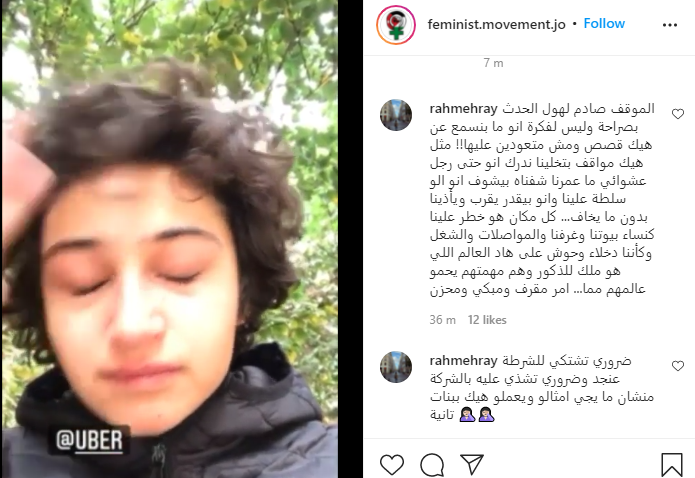Screen dimensions: 695x478
Task: Open the 36 m comment timestamp
Action: (442, 320)
